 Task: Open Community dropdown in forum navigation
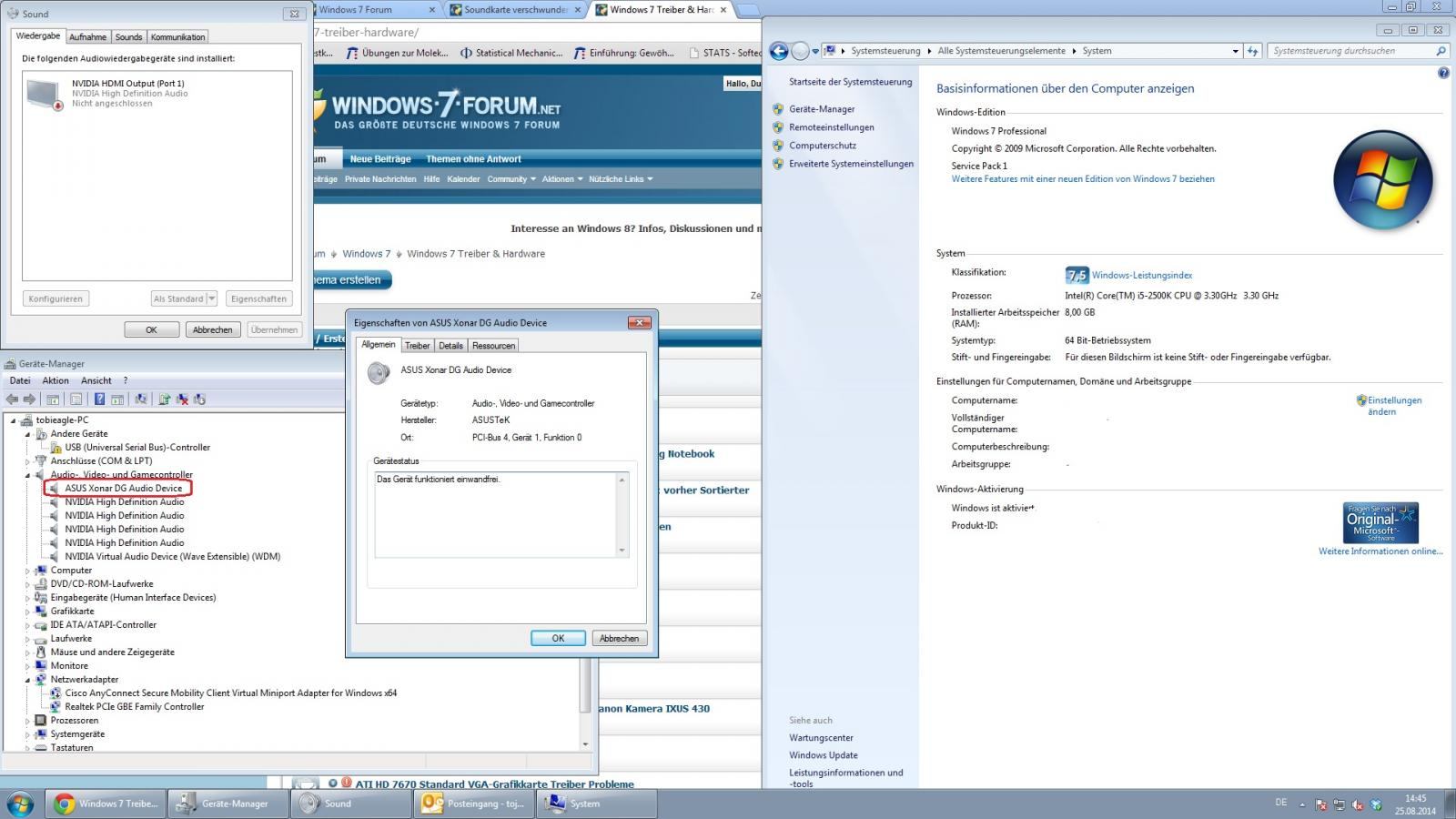pos(511,179)
